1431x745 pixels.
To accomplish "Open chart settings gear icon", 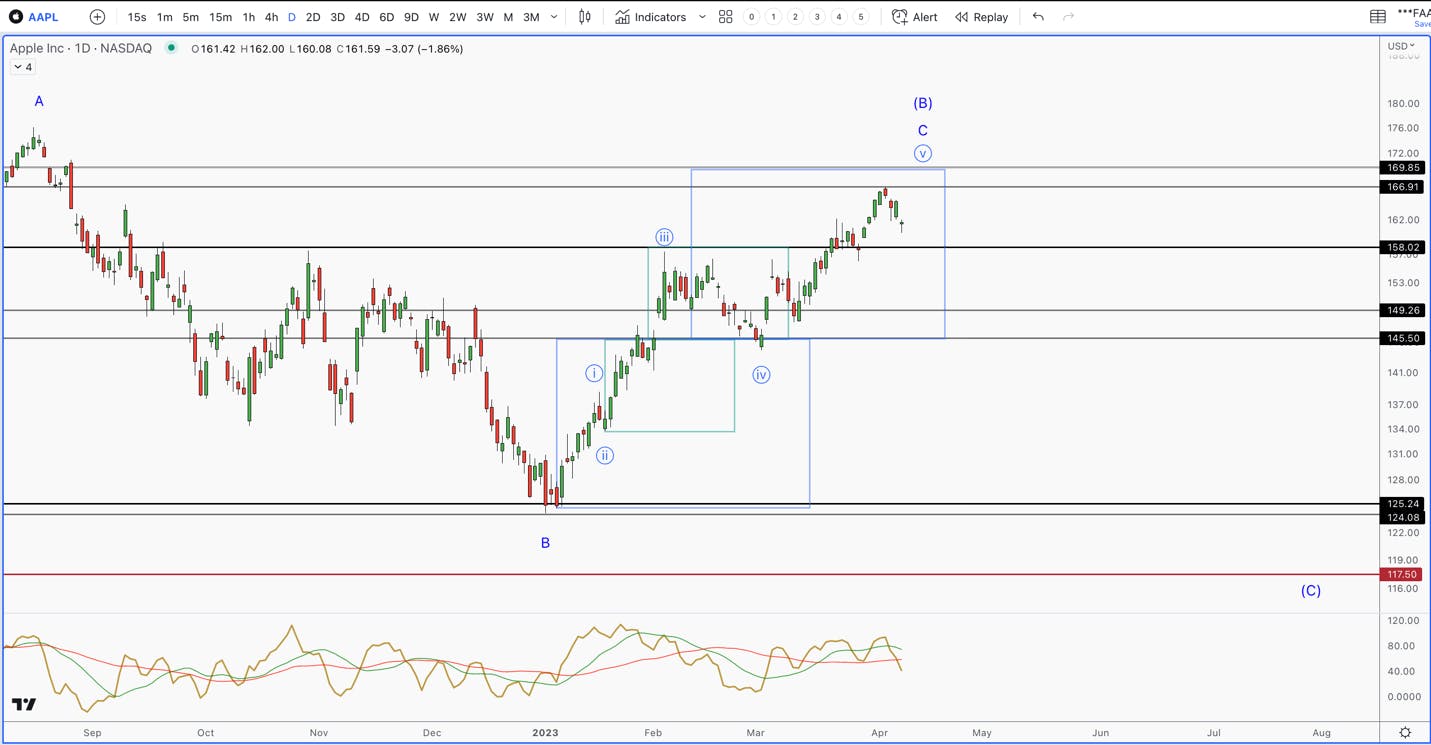I will point(1405,733).
